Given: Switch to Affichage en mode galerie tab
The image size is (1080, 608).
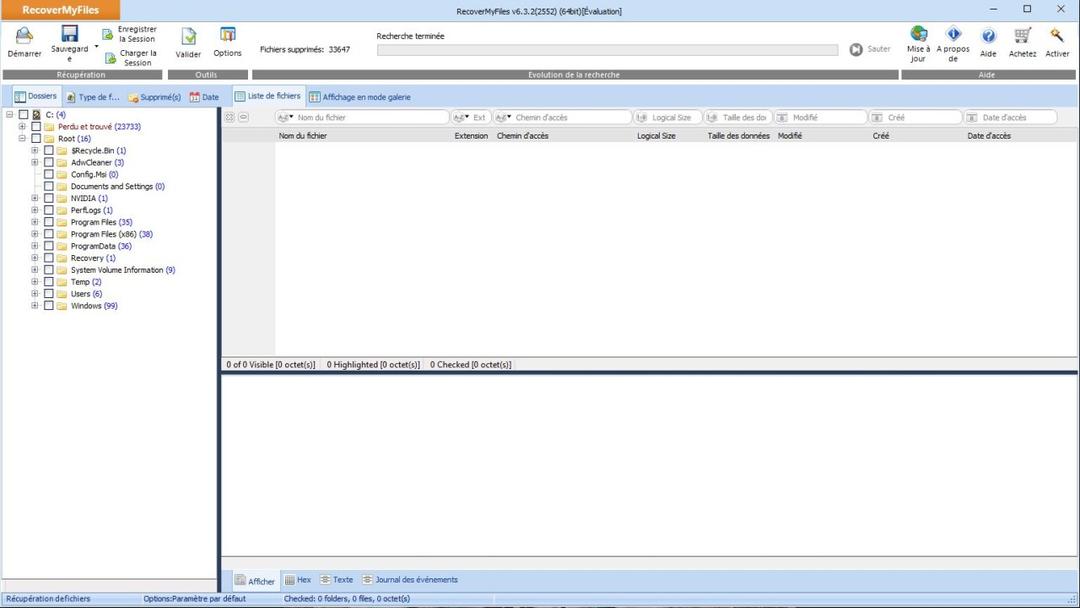Looking at the screenshot, I should click(x=360, y=97).
